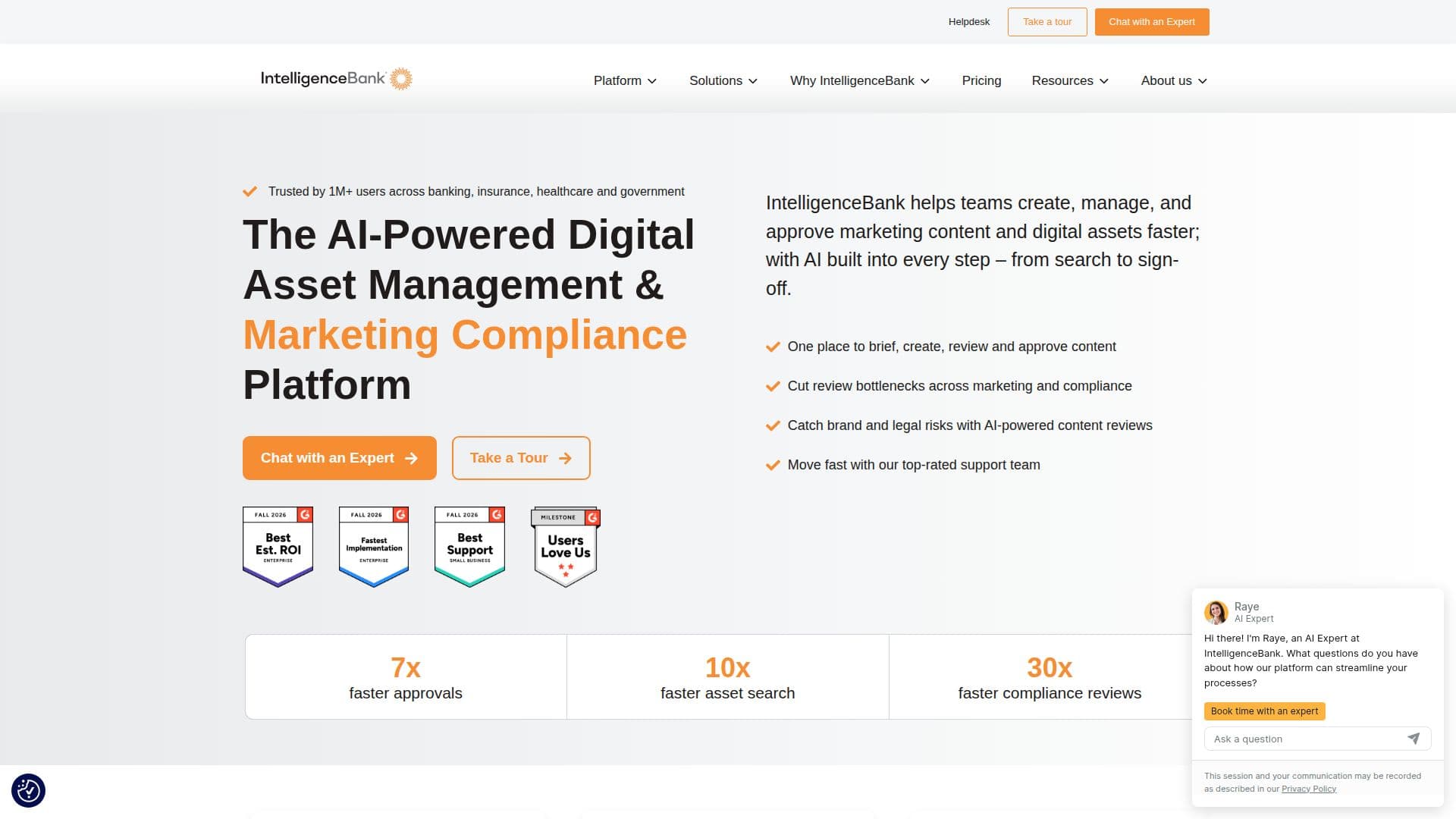Click the hero Take a Tour button
The width and height of the screenshot is (1456, 819).
(x=521, y=458)
